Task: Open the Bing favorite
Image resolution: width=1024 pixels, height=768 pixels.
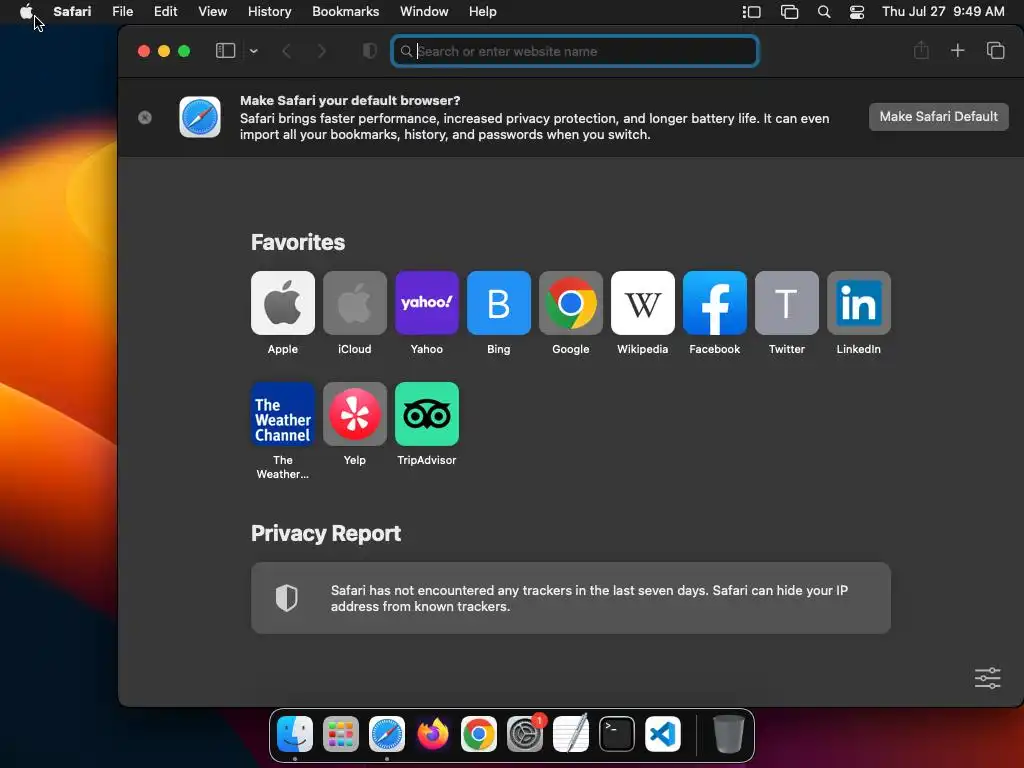Action: tap(499, 303)
